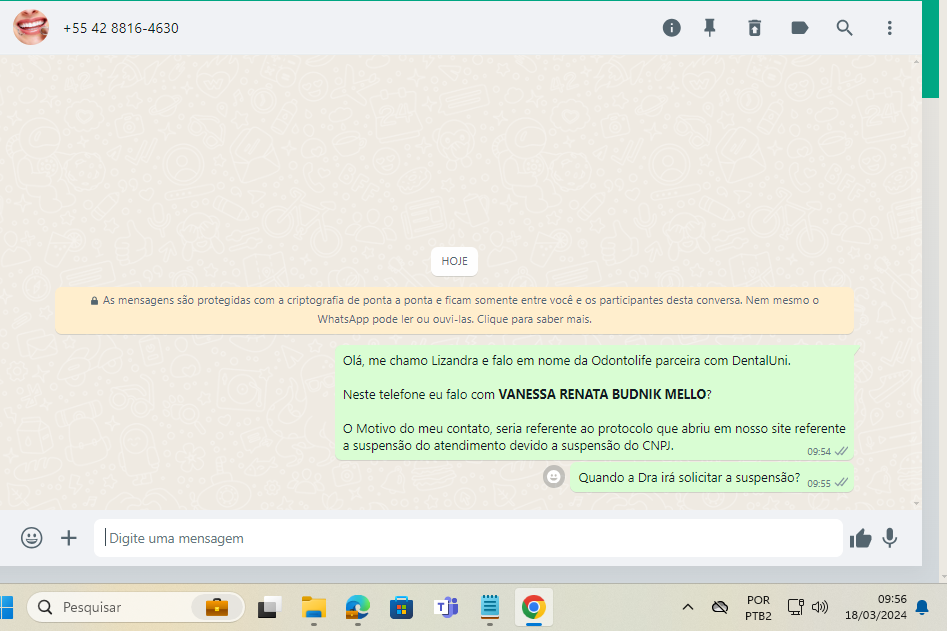947x631 pixels.
Task: Open the Windows Start menu
Action: 7,607
